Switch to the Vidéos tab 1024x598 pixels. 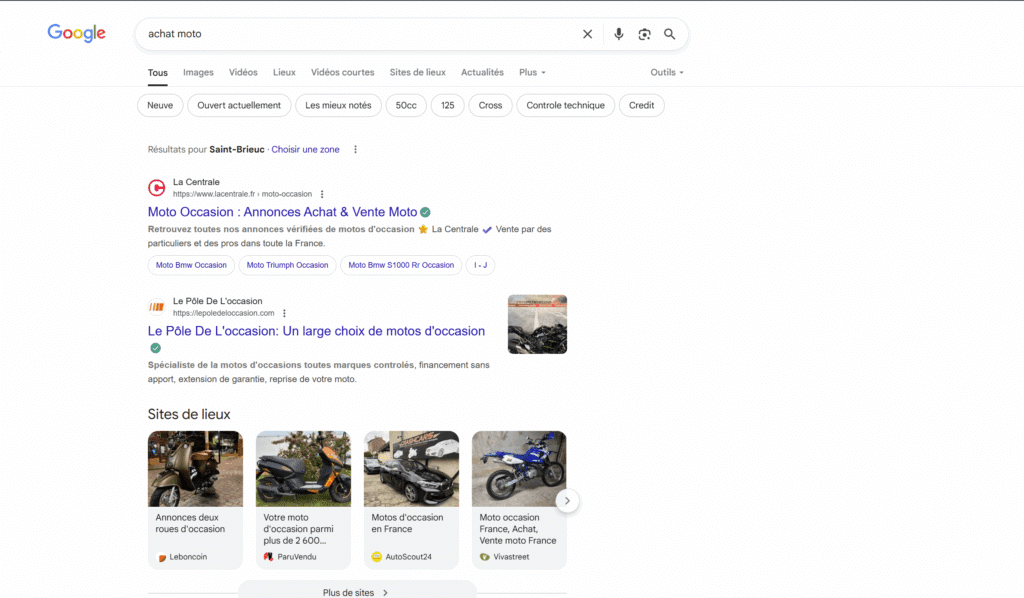(x=243, y=72)
